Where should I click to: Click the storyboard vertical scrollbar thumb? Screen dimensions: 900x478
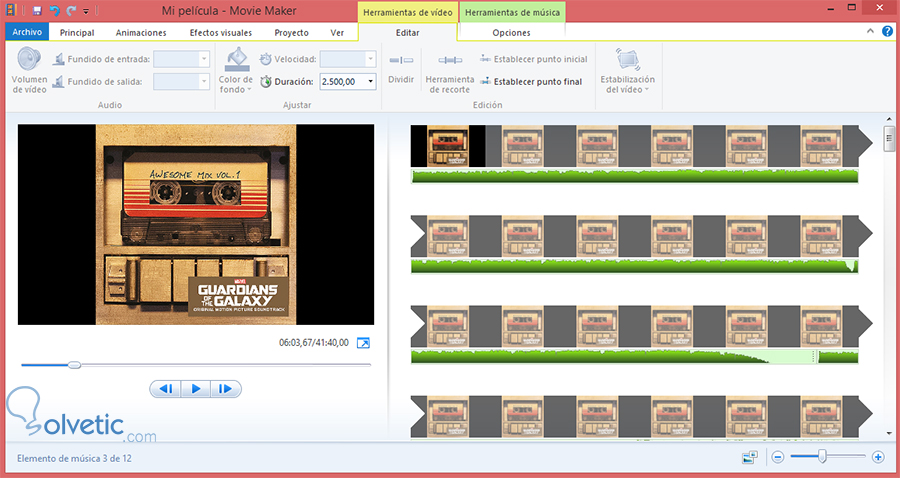click(890, 138)
